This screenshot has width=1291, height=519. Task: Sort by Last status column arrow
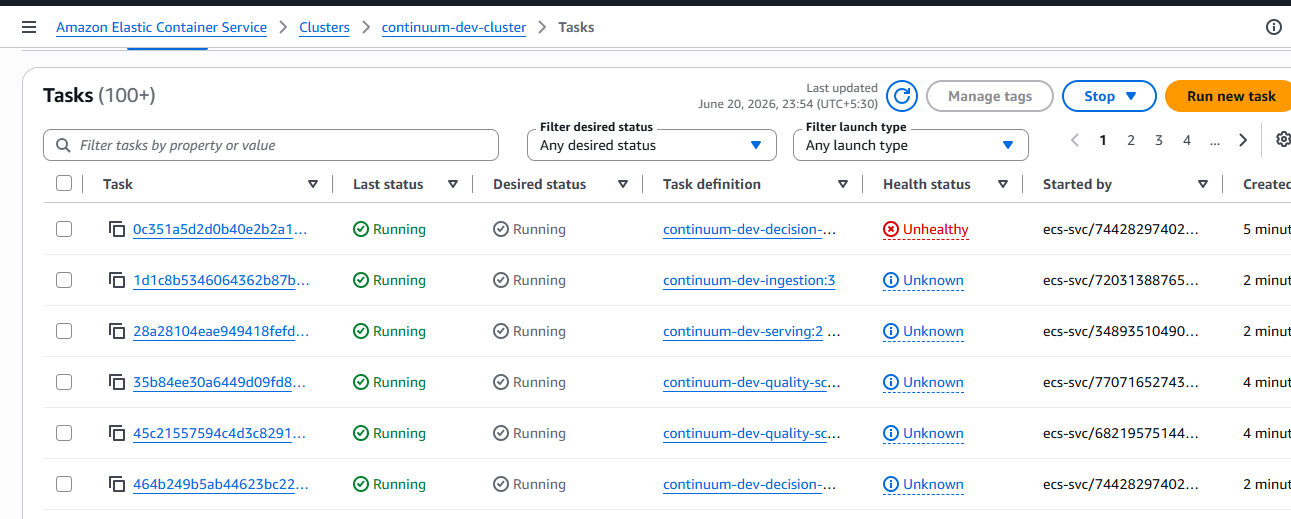coord(453,184)
